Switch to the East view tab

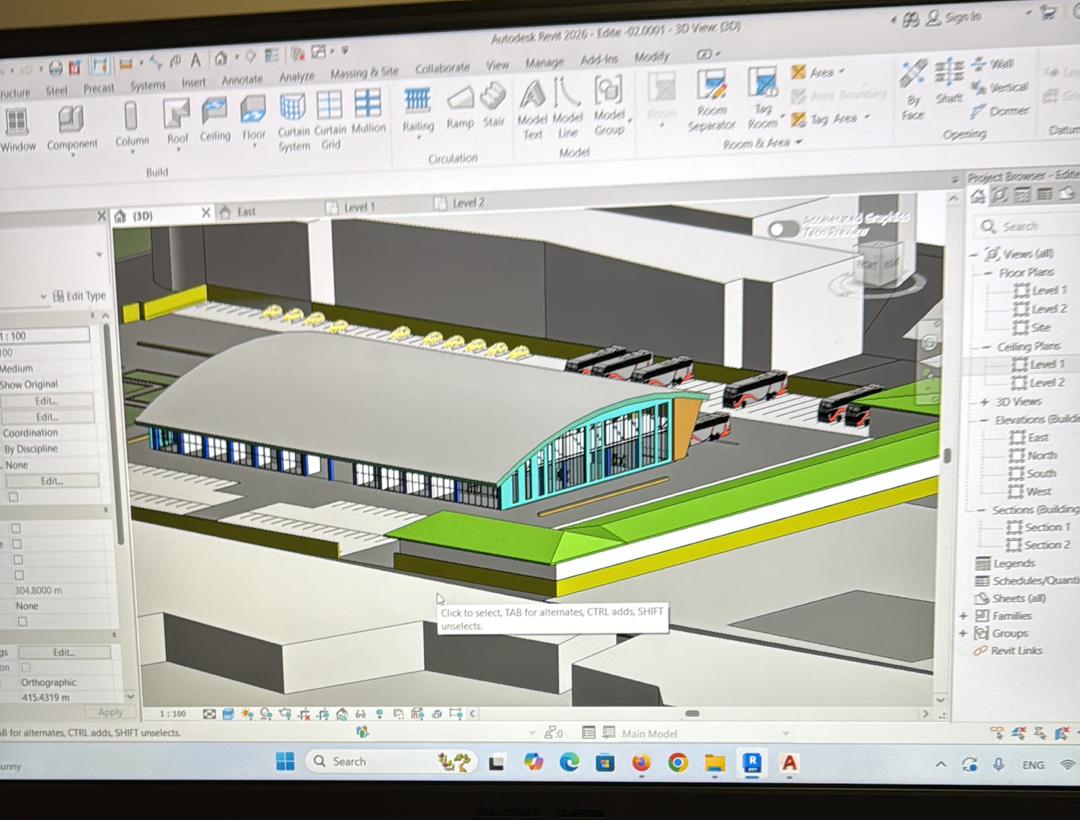tap(245, 212)
